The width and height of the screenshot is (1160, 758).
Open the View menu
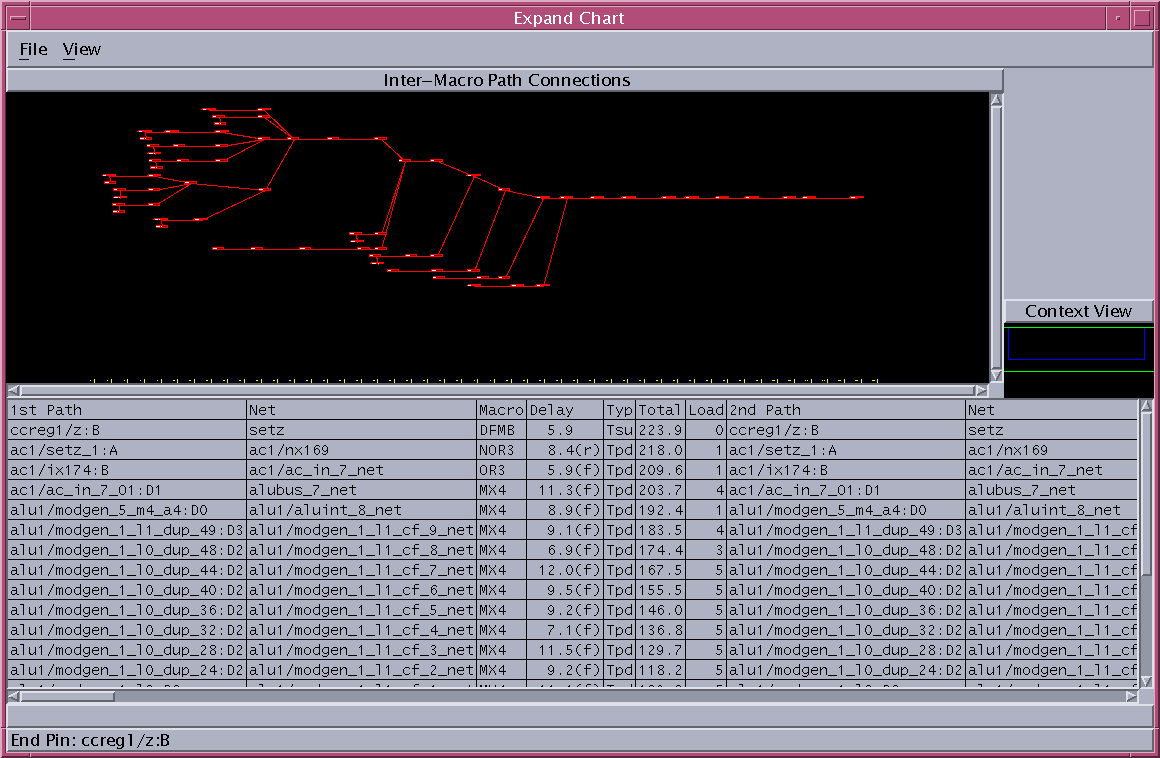click(81, 49)
